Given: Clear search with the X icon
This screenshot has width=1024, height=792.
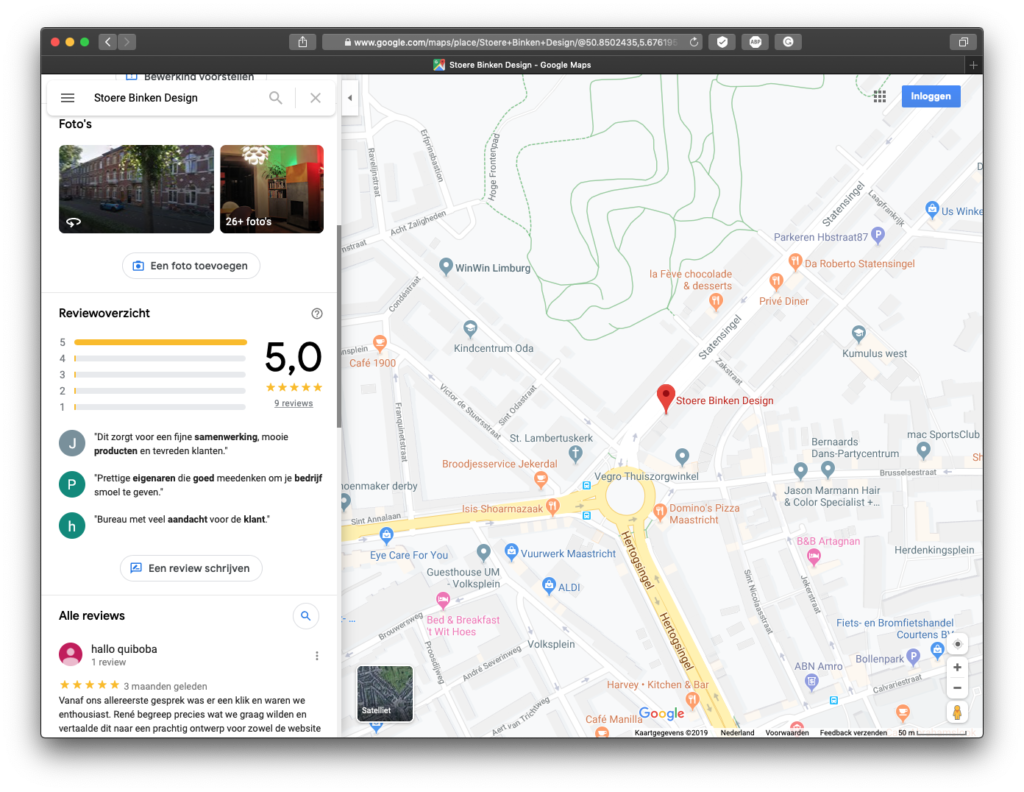Looking at the screenshot, I should point(315,98).
